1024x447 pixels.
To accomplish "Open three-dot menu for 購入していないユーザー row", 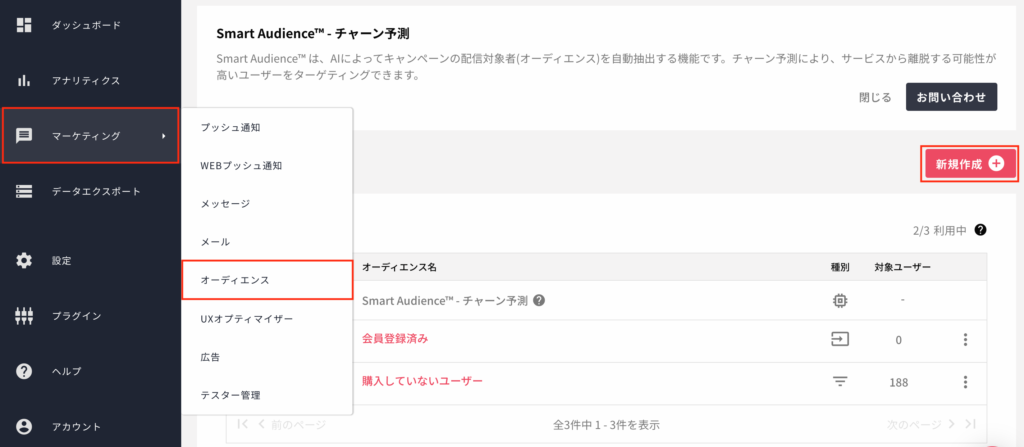I will pyautogui.click(x=965, y=382).
